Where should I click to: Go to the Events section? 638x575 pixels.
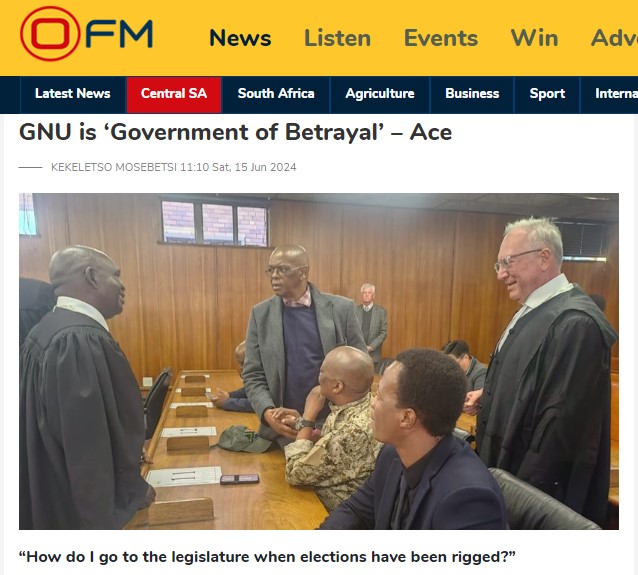click(441, 38)
